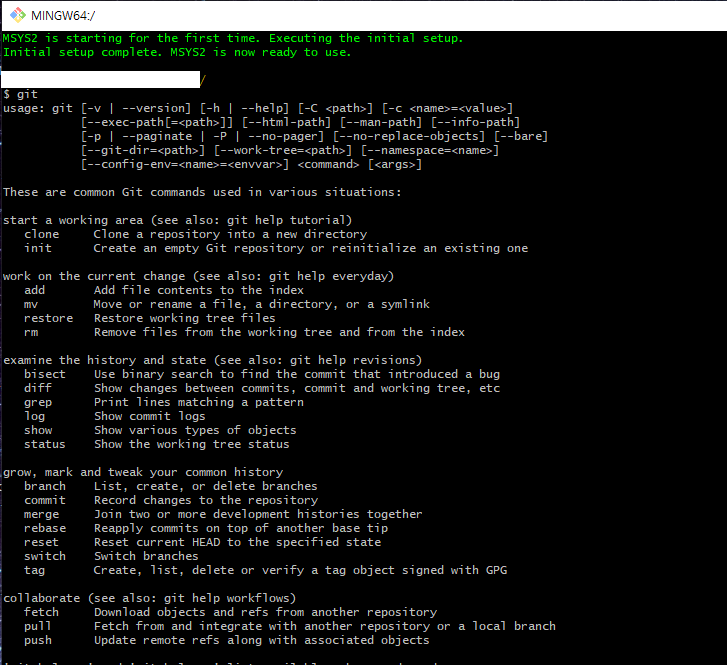Click the 'status' command name

(45, 444)
